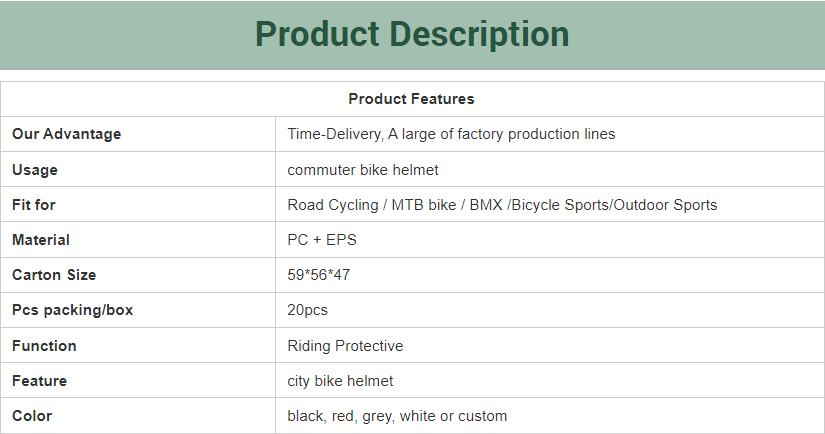
Task: Click the Our Advantage row label
Action: click(67, 134)
